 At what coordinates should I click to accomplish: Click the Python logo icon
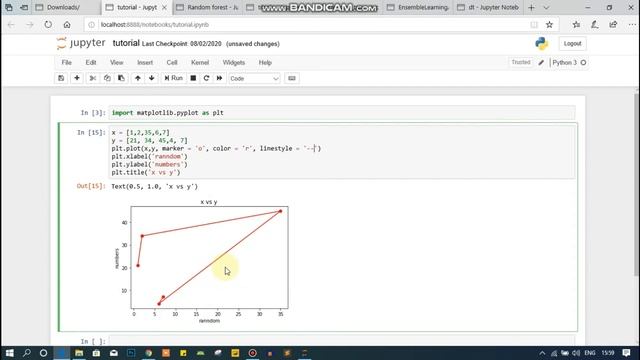(x=542, y=43)
